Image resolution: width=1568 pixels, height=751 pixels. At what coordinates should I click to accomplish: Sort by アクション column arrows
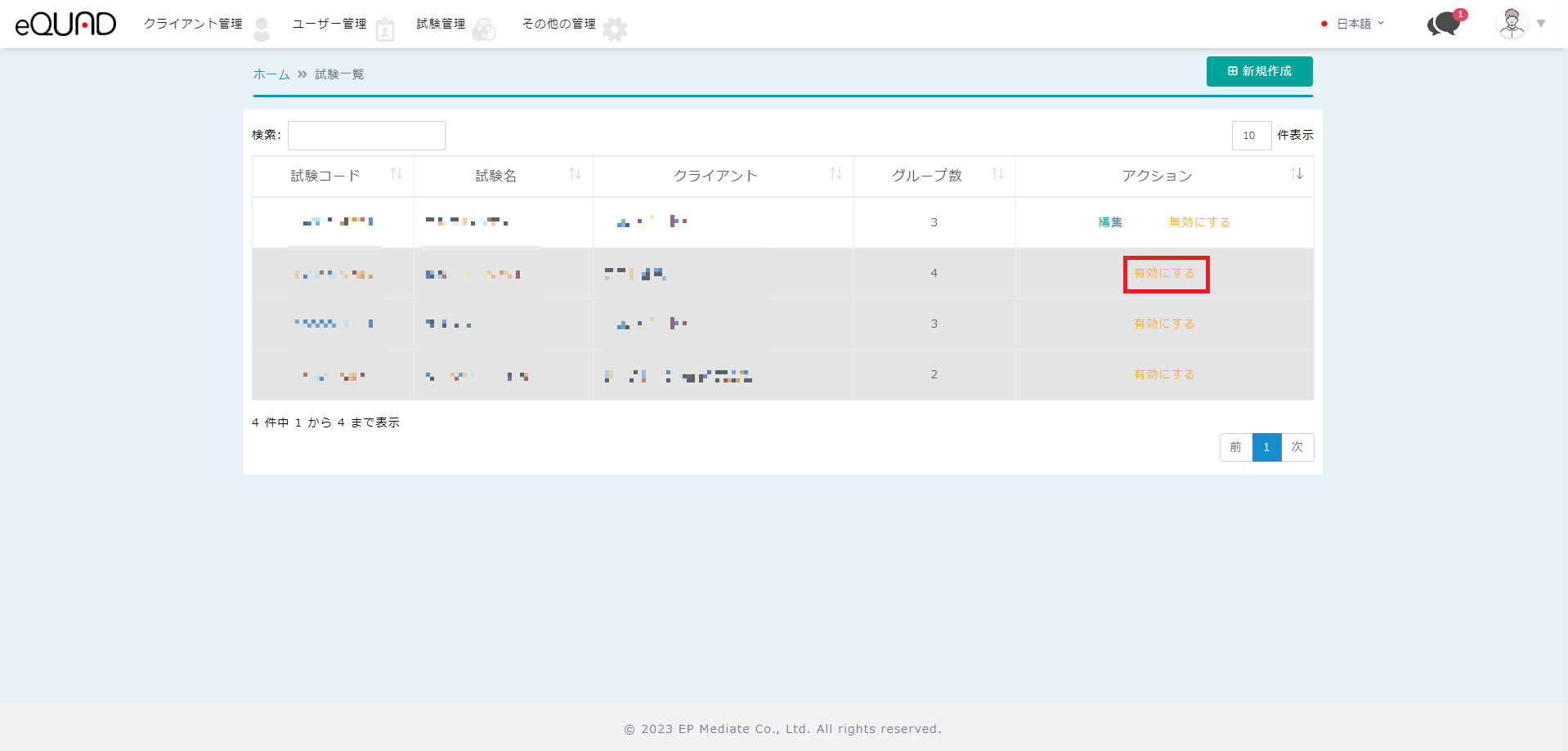(x=1297, y=174)
